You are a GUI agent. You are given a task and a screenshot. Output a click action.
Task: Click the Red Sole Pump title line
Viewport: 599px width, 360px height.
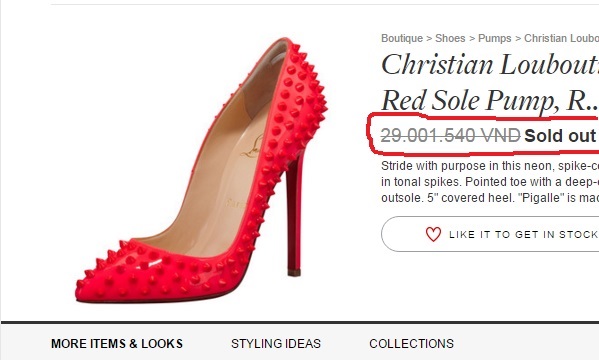click(490, 100)
